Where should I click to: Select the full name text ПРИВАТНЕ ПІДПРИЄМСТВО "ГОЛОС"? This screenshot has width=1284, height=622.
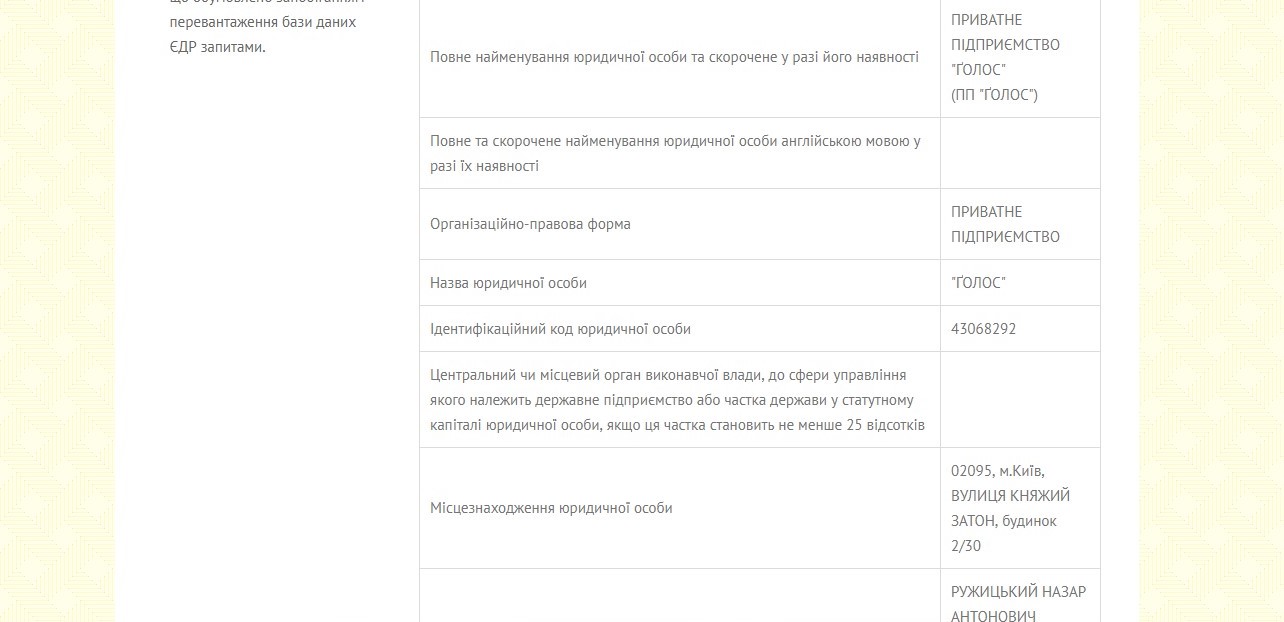1005,44
